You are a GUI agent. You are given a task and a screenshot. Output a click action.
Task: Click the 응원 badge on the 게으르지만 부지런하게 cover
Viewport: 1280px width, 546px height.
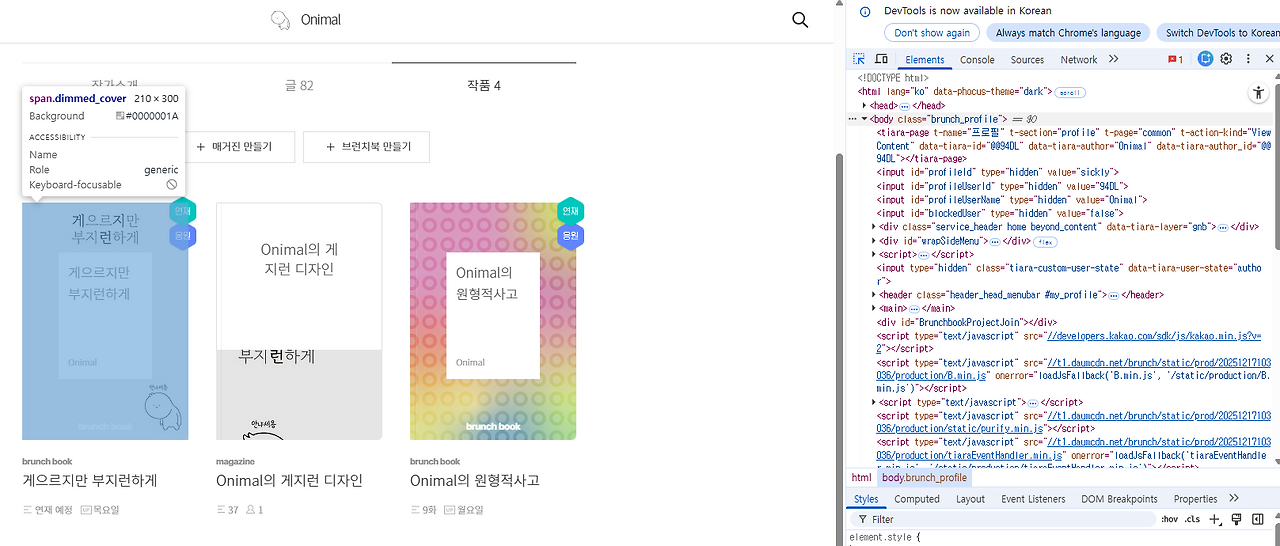[183, 236]
